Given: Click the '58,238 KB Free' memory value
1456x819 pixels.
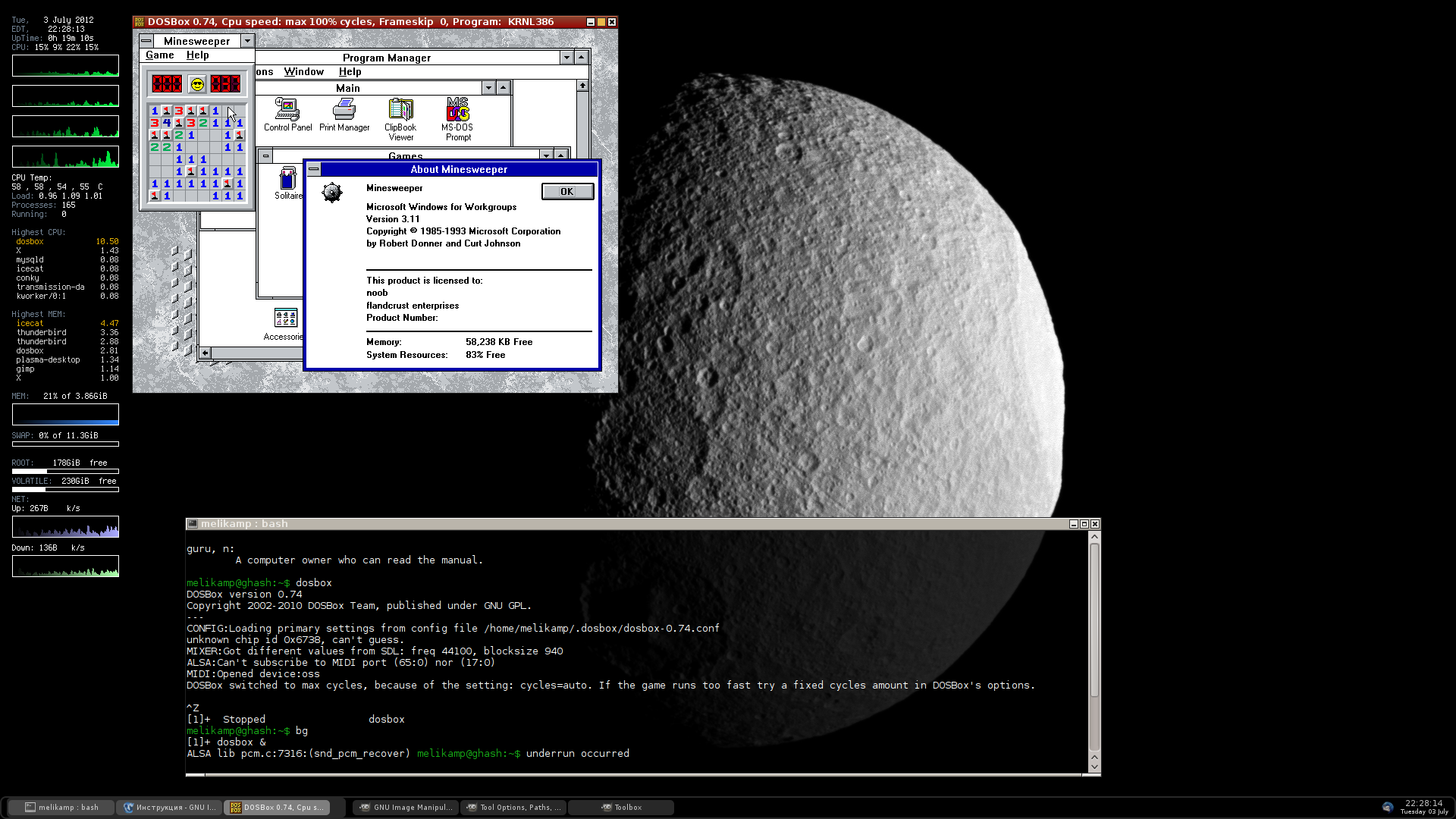Looking at the screenshot, I should [499, 342].
